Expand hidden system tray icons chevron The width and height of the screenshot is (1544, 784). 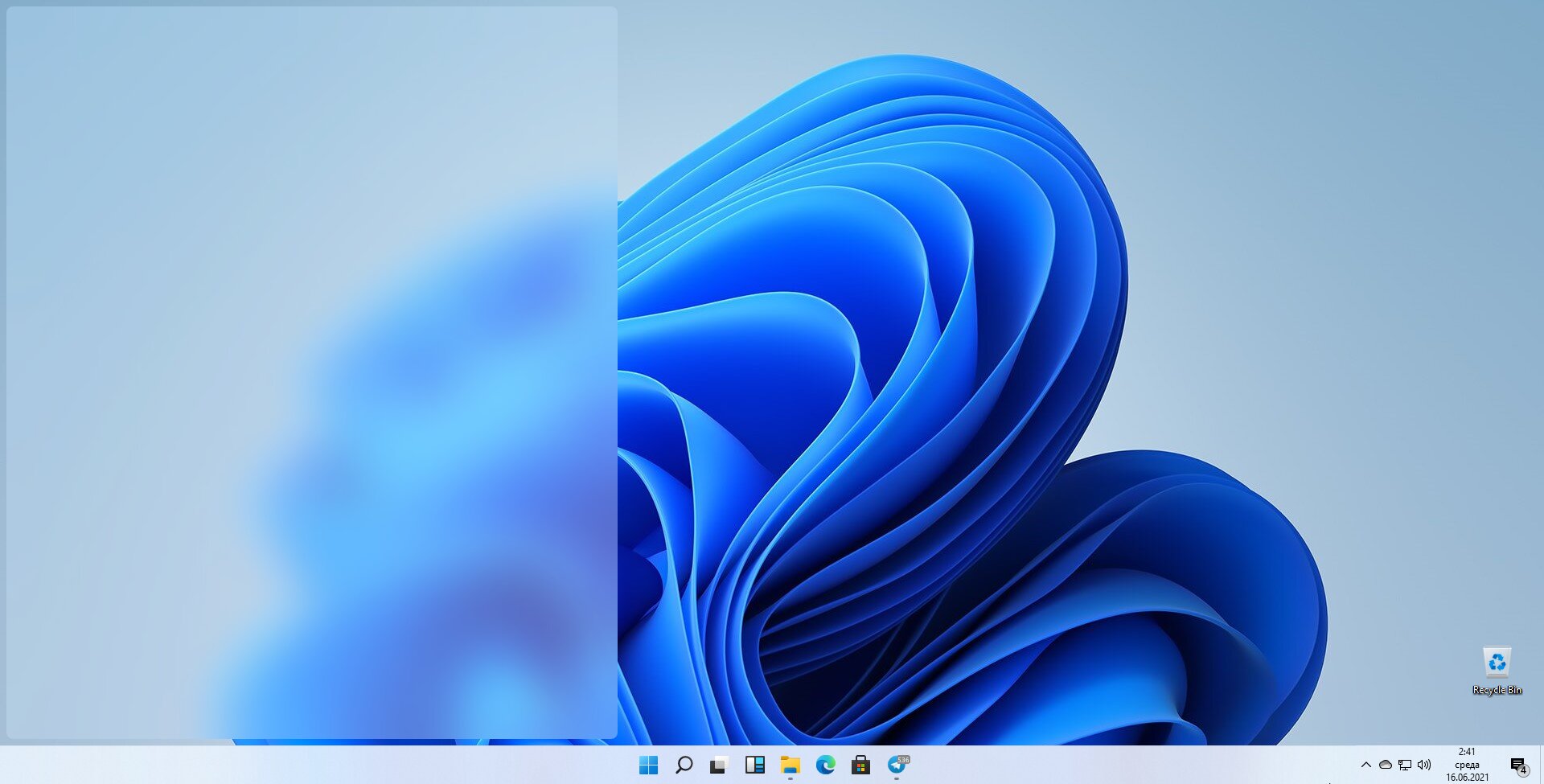pyautogui.click(x=1365, y=765)
